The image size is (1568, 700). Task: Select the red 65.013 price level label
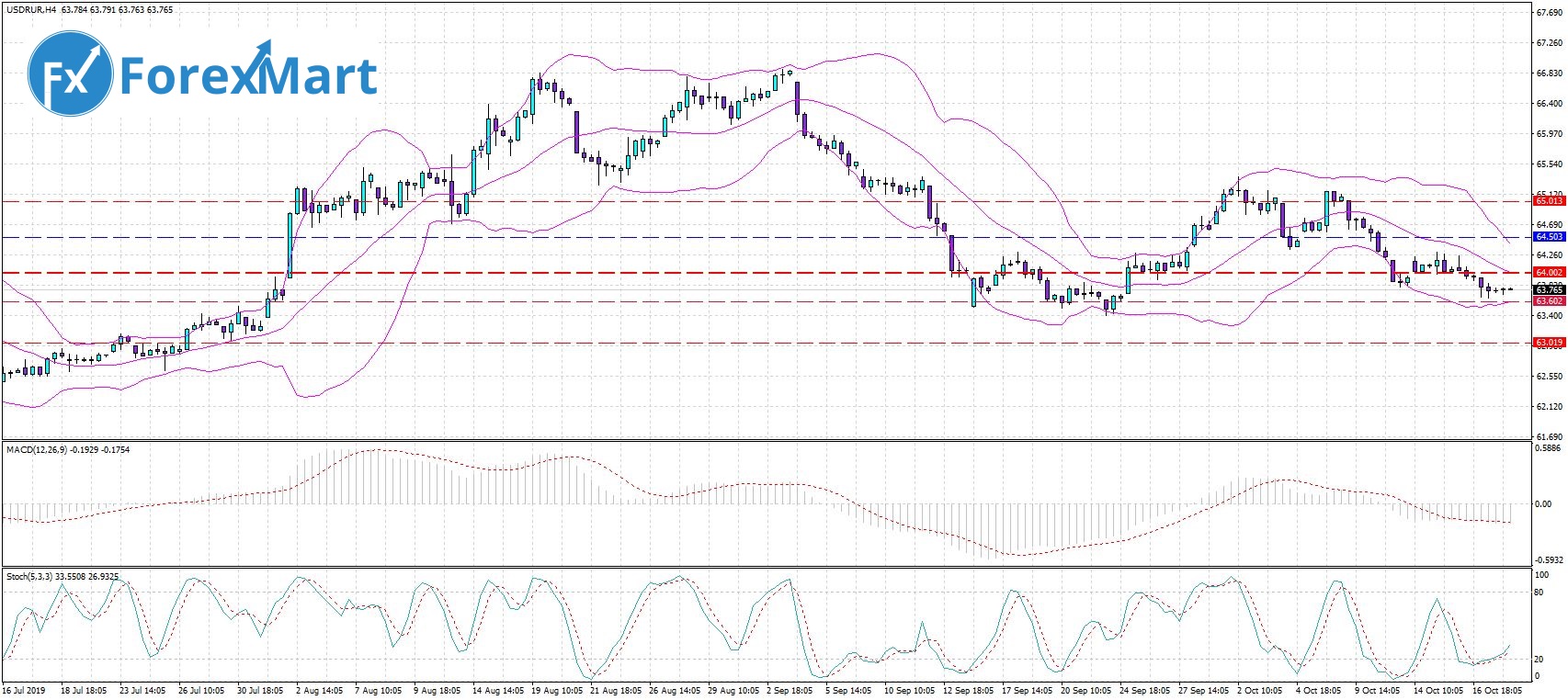tap(1549, 200)
